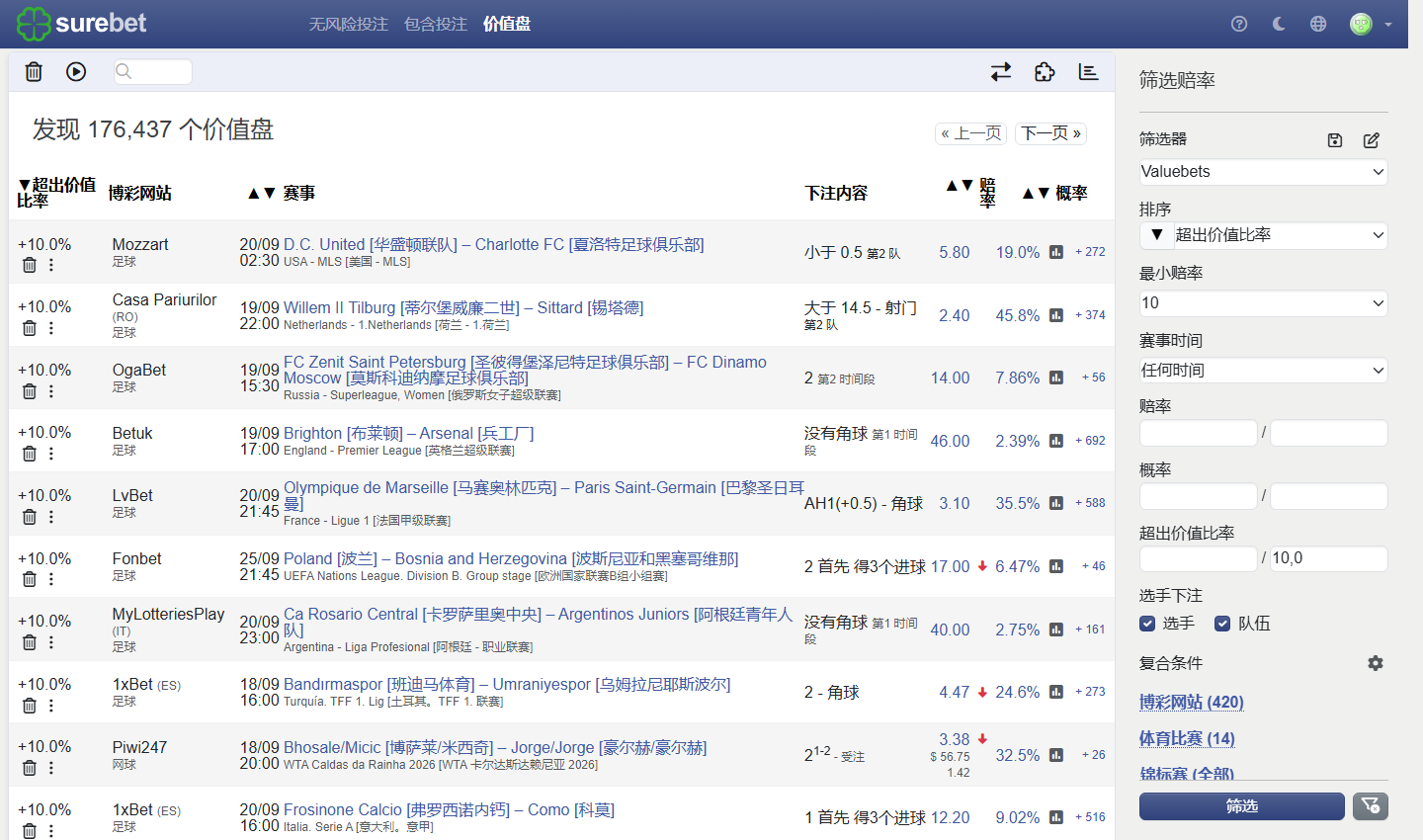
Task: Toggle the 选手 checkbox
Action: (1147, 624)
